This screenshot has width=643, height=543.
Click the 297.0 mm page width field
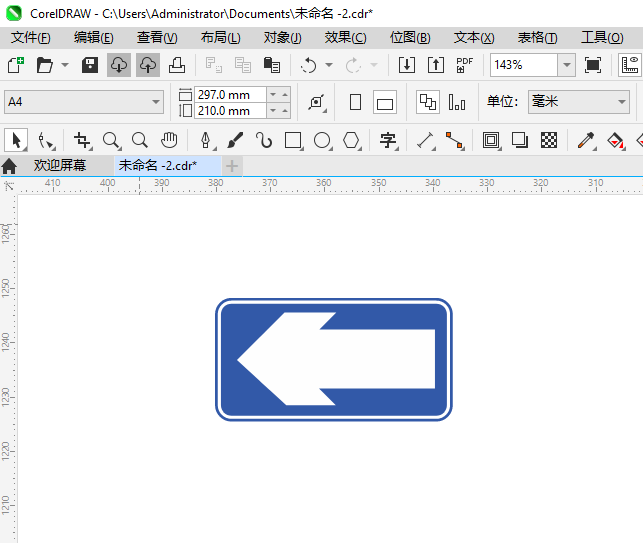(230, 95)
